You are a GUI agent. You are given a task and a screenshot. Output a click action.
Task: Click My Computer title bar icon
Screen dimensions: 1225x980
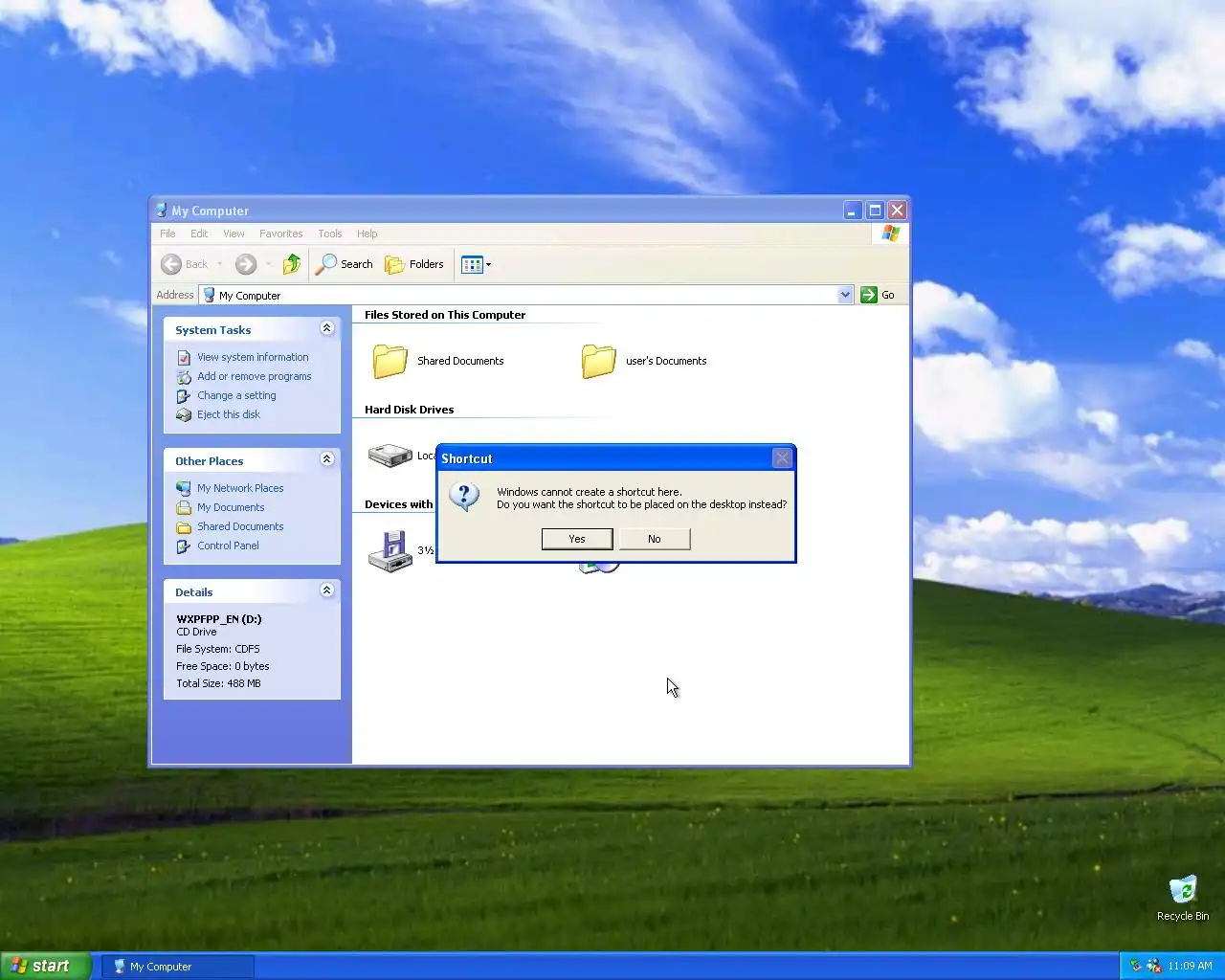click(x=161, y=211)
